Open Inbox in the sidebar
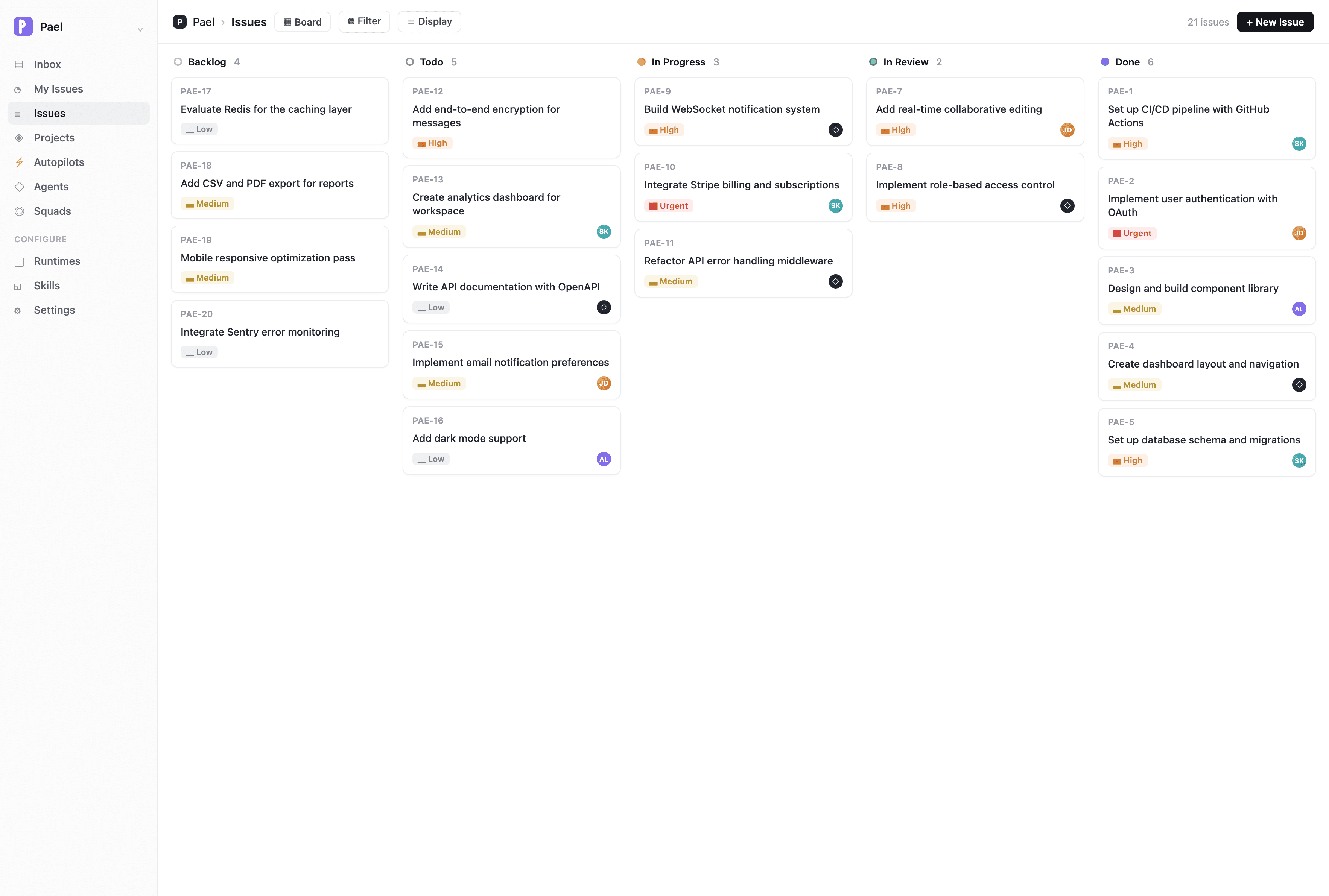Screen dimensions: 1329x896 coord(79,65)
